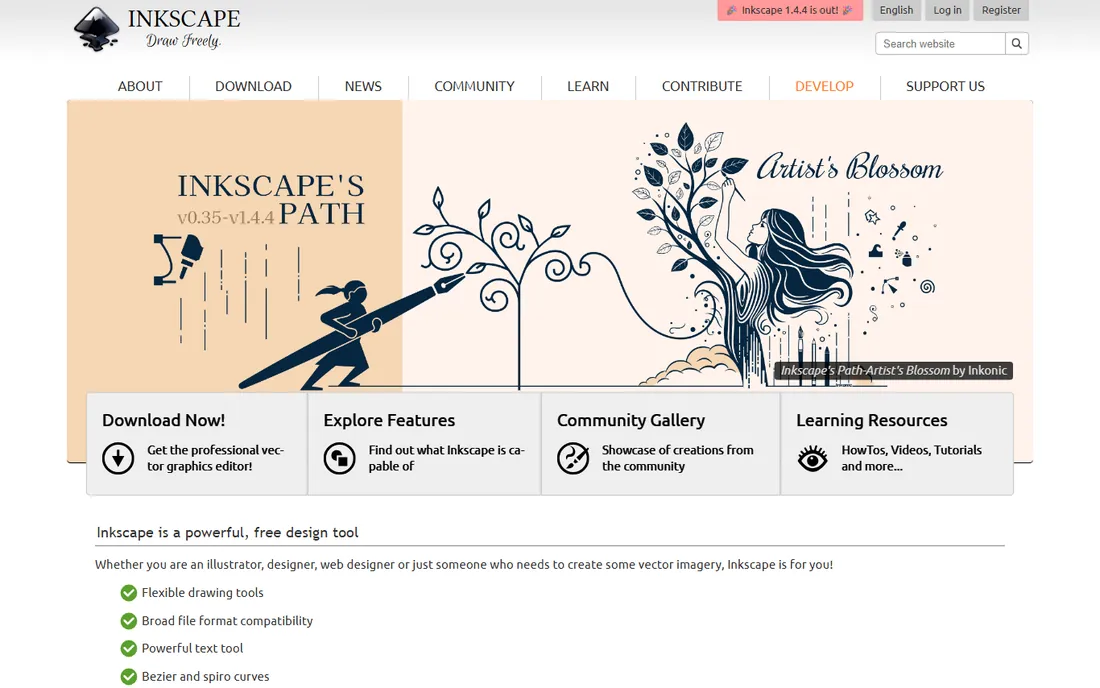Click the Powerful text tool checkmark icon
1100x688 pixels.
point(128,649)
